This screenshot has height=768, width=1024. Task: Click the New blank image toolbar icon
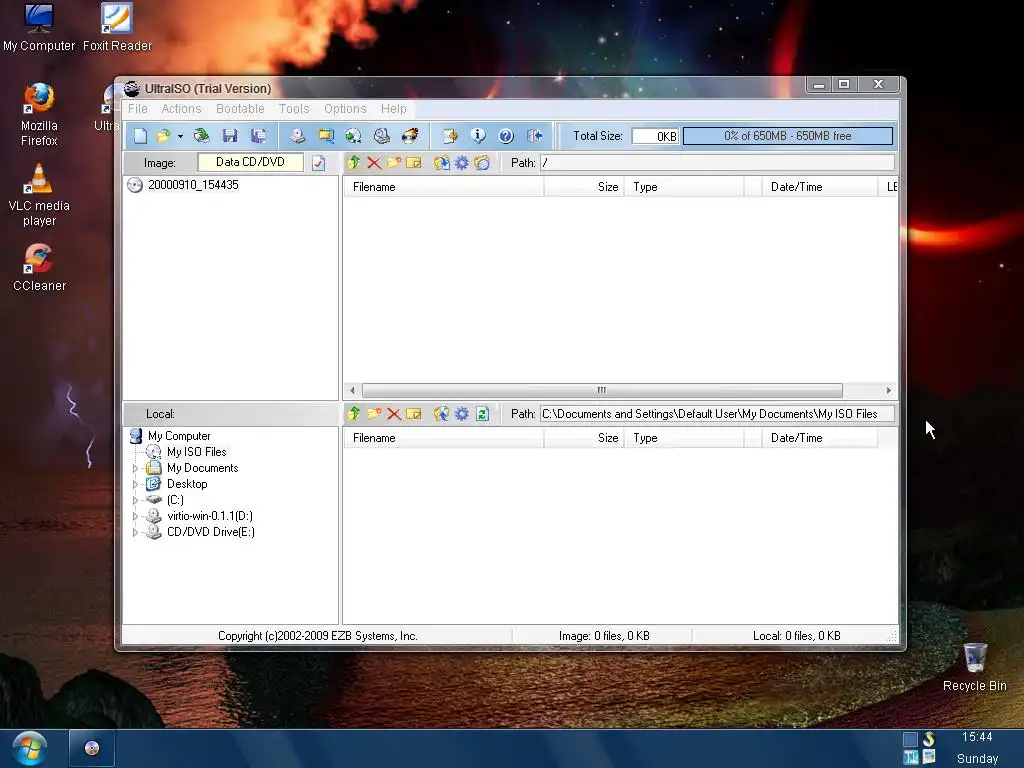point(140,136)
